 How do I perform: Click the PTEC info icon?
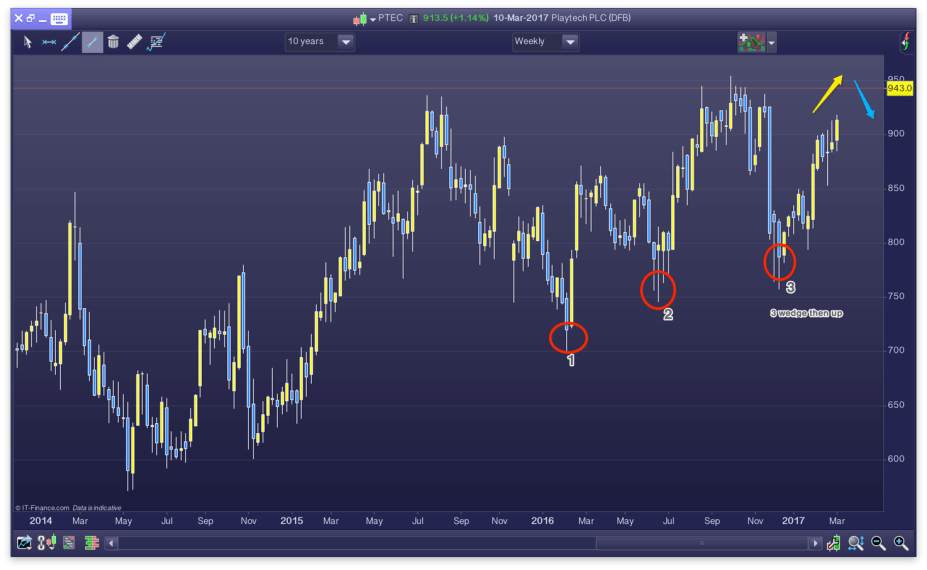[413, 18]
